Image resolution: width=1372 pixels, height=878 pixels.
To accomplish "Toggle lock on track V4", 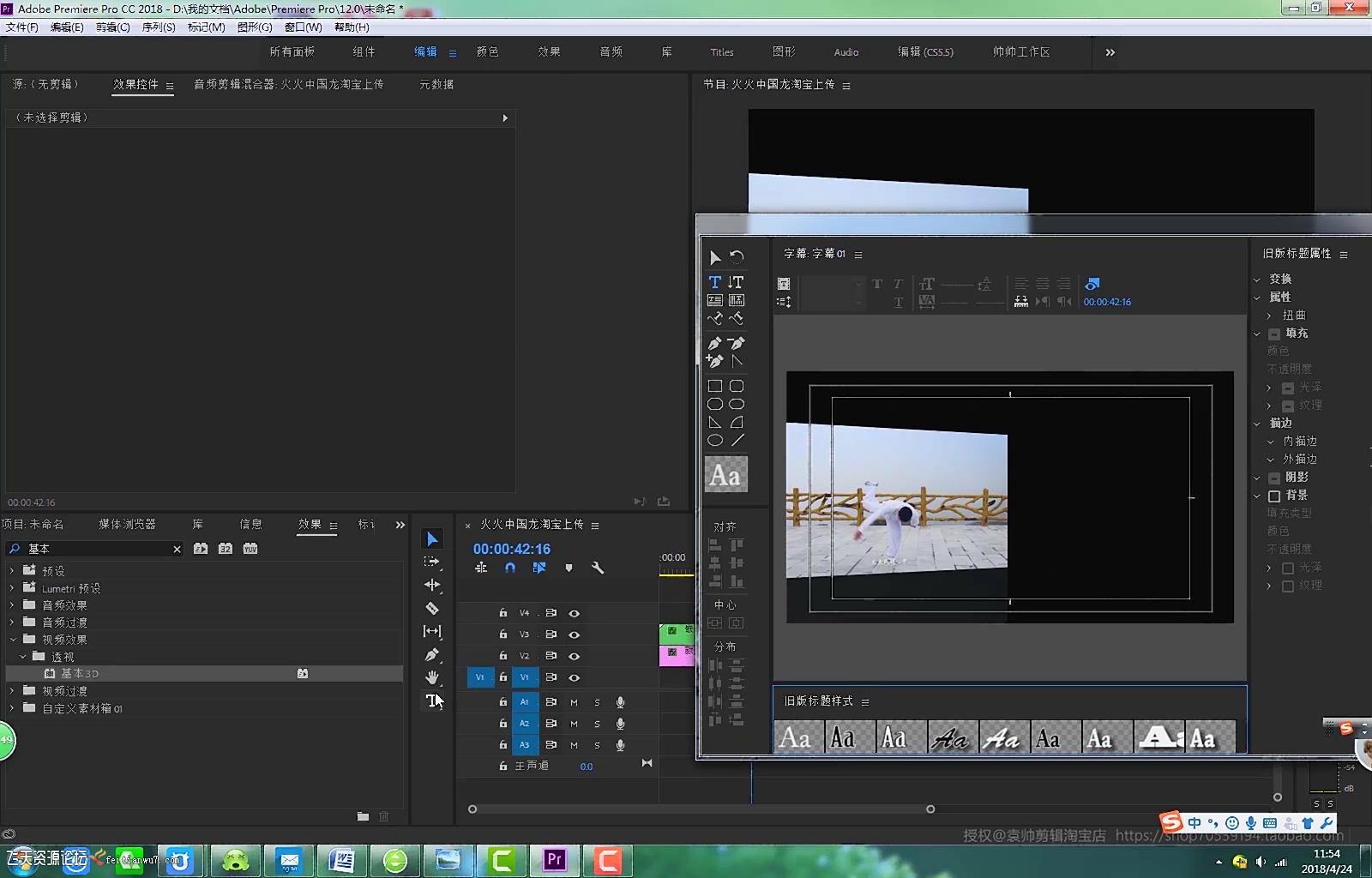I will [x=503, y=613].
